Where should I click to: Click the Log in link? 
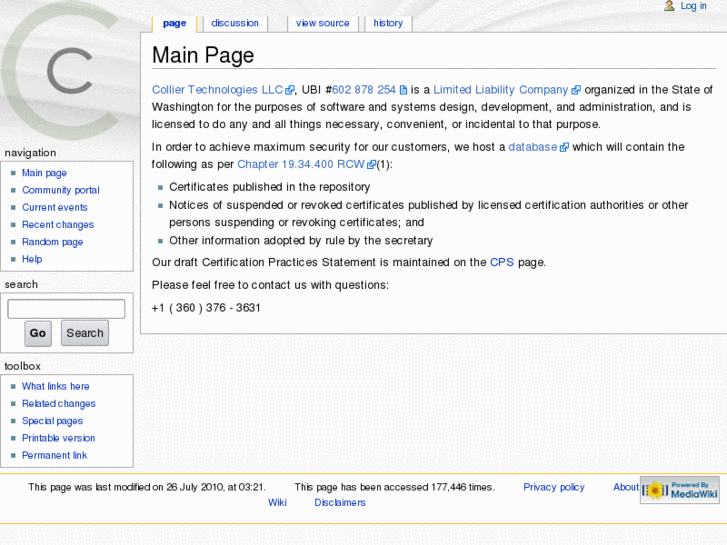pyautogui.click(x=693, y=6)
